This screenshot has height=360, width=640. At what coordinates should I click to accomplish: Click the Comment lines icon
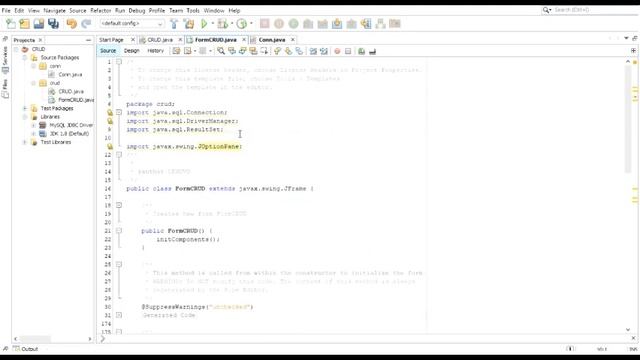(361, 51)
